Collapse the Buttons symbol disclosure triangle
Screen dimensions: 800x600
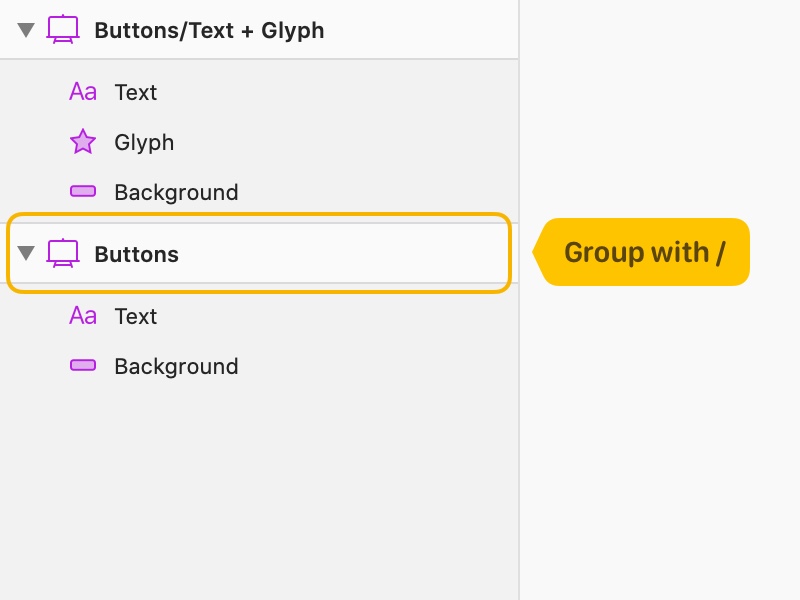[x=26, y=253]
